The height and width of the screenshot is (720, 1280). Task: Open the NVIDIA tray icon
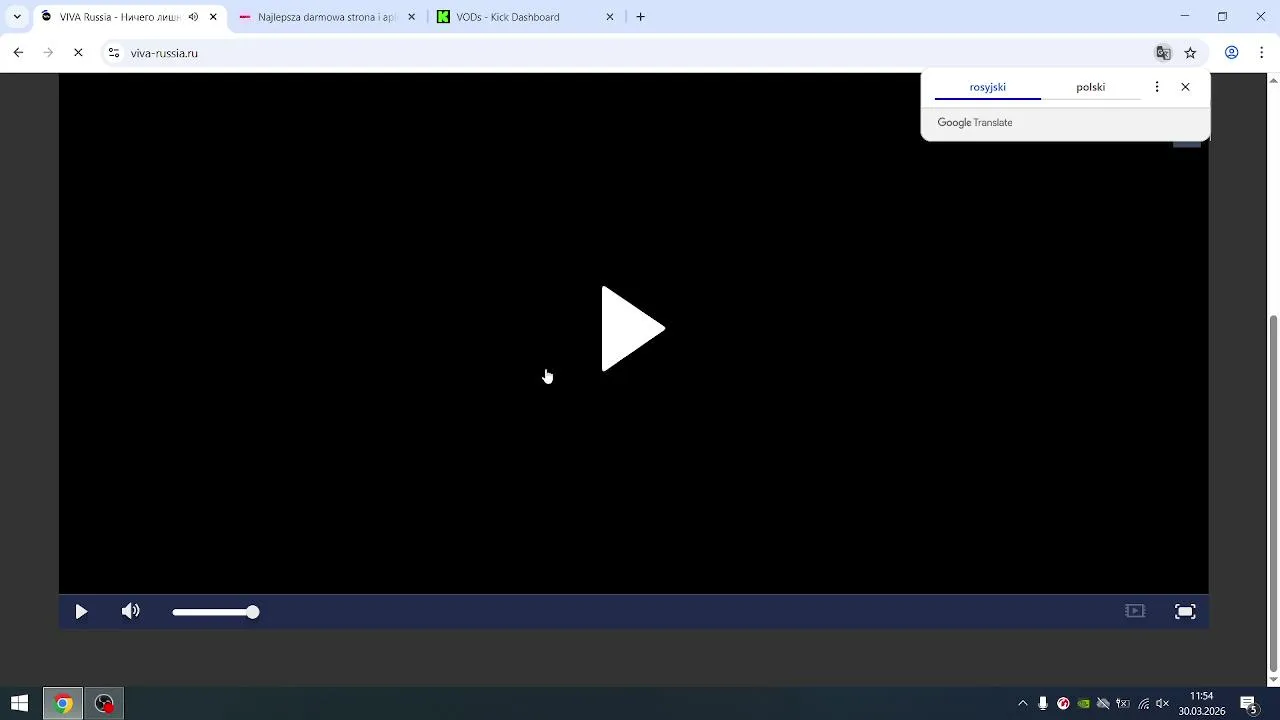point(1083,704)
